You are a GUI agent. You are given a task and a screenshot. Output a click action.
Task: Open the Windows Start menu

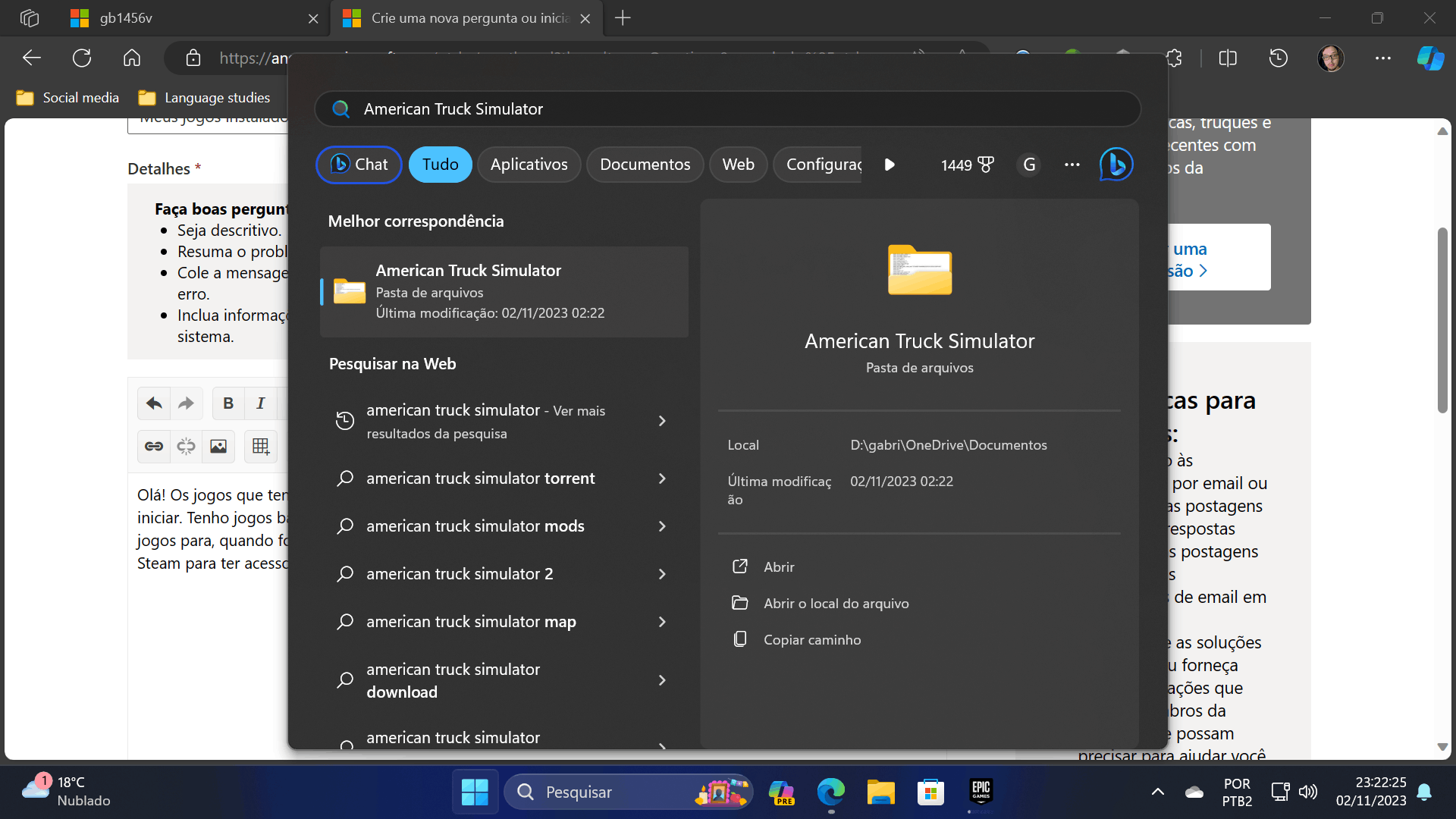pyautogui.click(x=475, y=792)
